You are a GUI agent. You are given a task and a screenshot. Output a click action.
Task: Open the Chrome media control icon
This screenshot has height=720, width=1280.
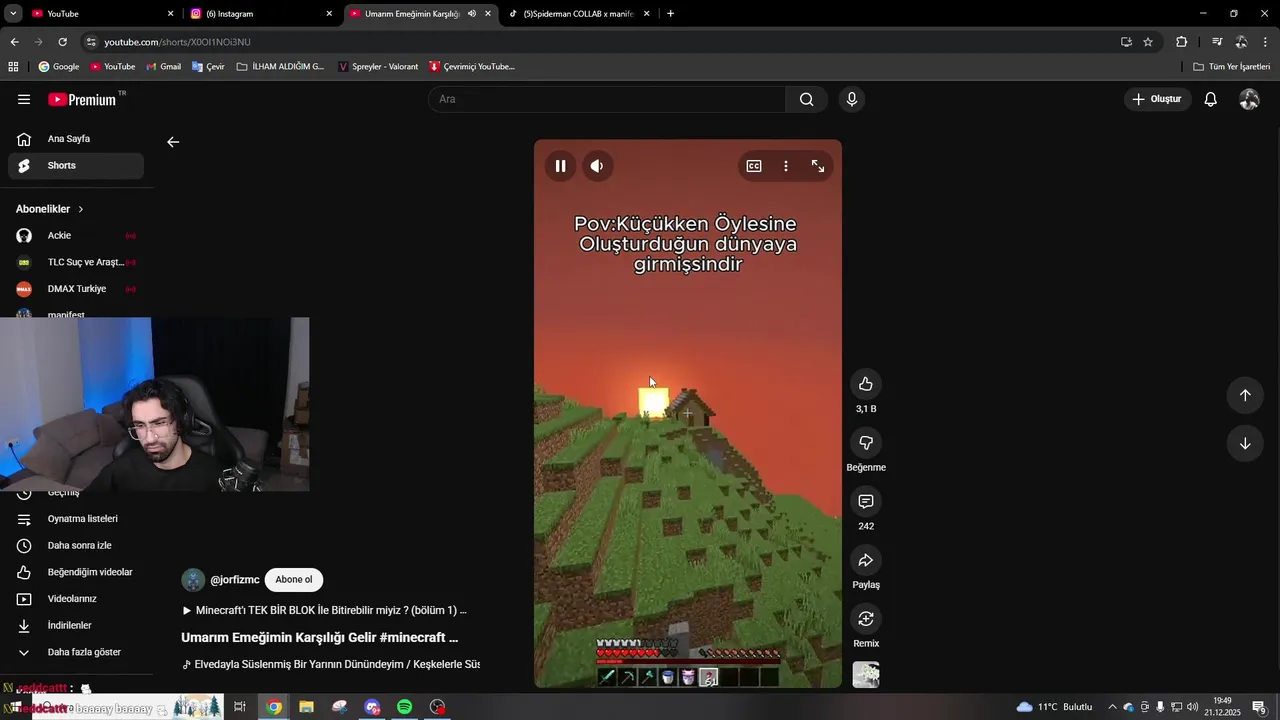pos(1217,42)
